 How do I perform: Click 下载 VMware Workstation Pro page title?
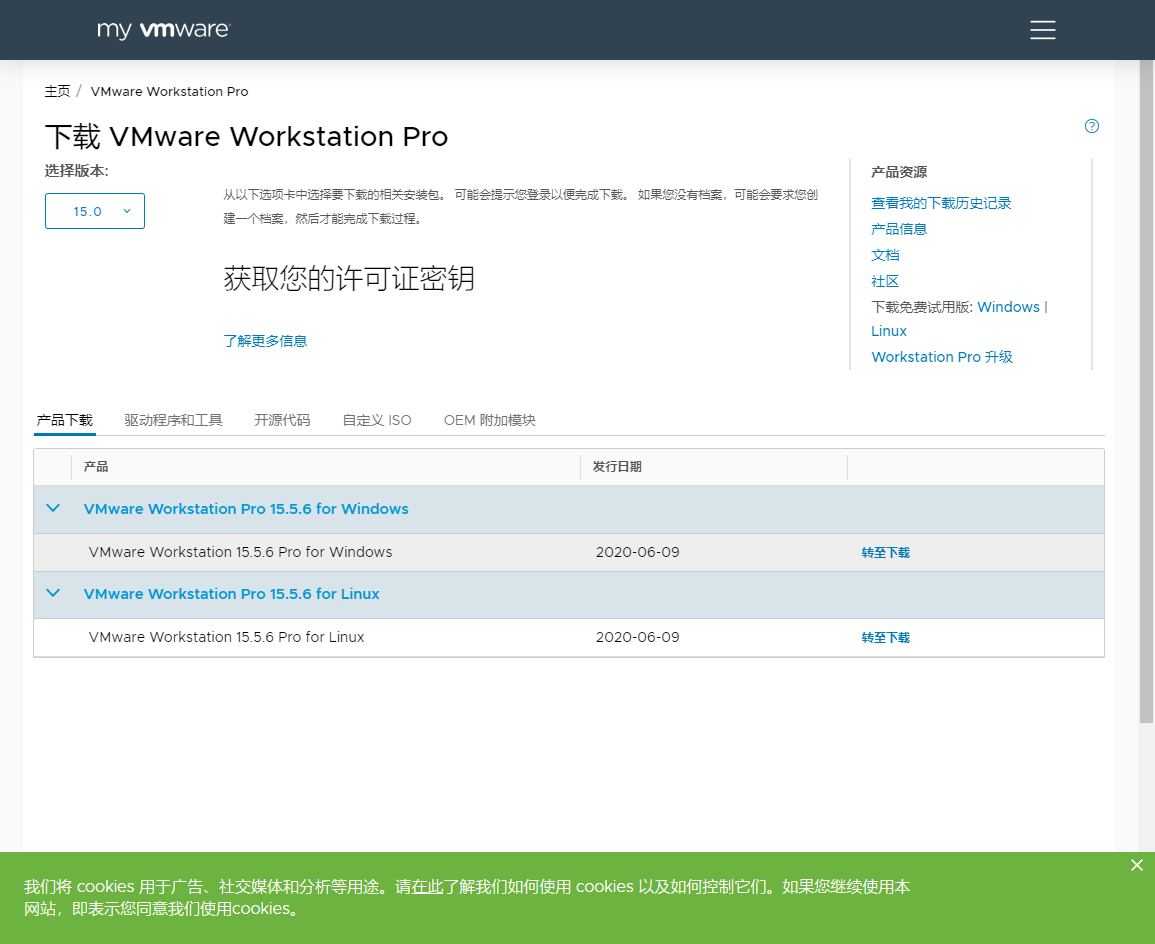(246, 136)
